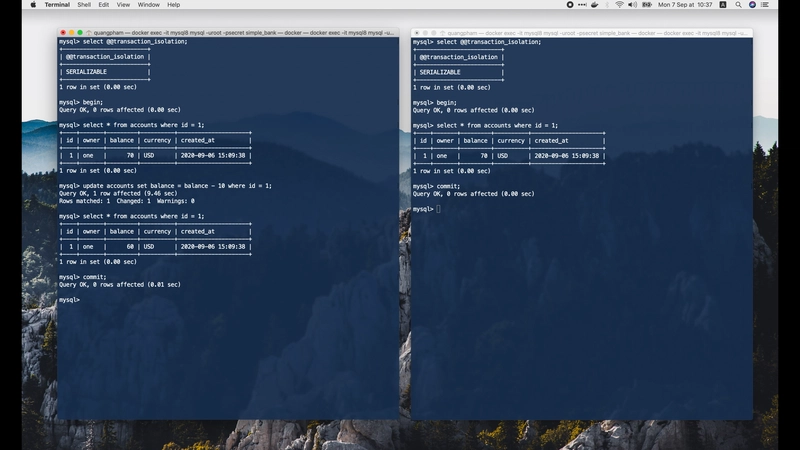Open the Docker whale menu bar icon
The width and height of the screenshot is (800, 450).
coord(594,5)
